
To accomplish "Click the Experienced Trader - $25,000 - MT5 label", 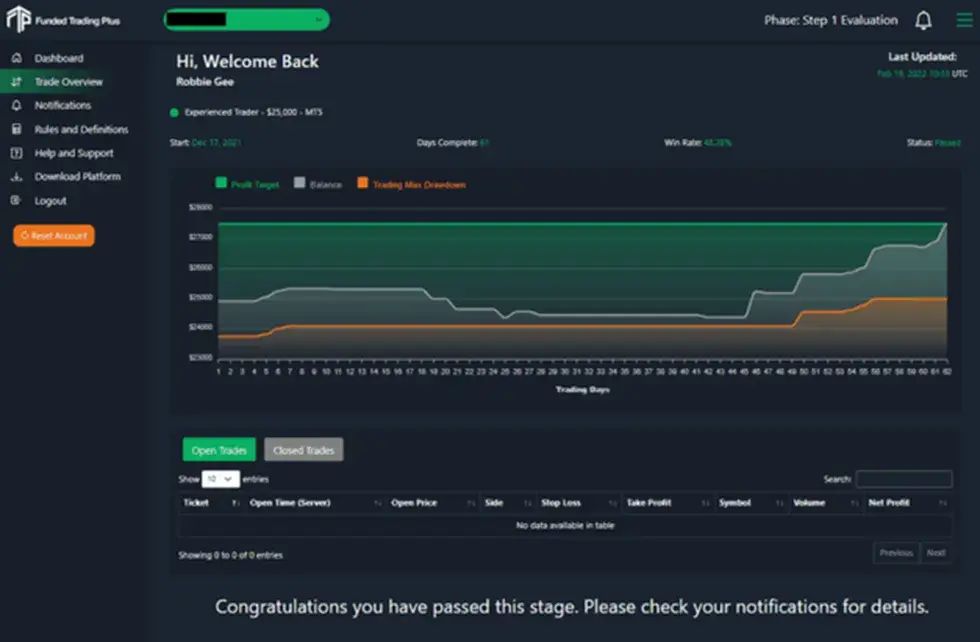I will pos(254,113).
